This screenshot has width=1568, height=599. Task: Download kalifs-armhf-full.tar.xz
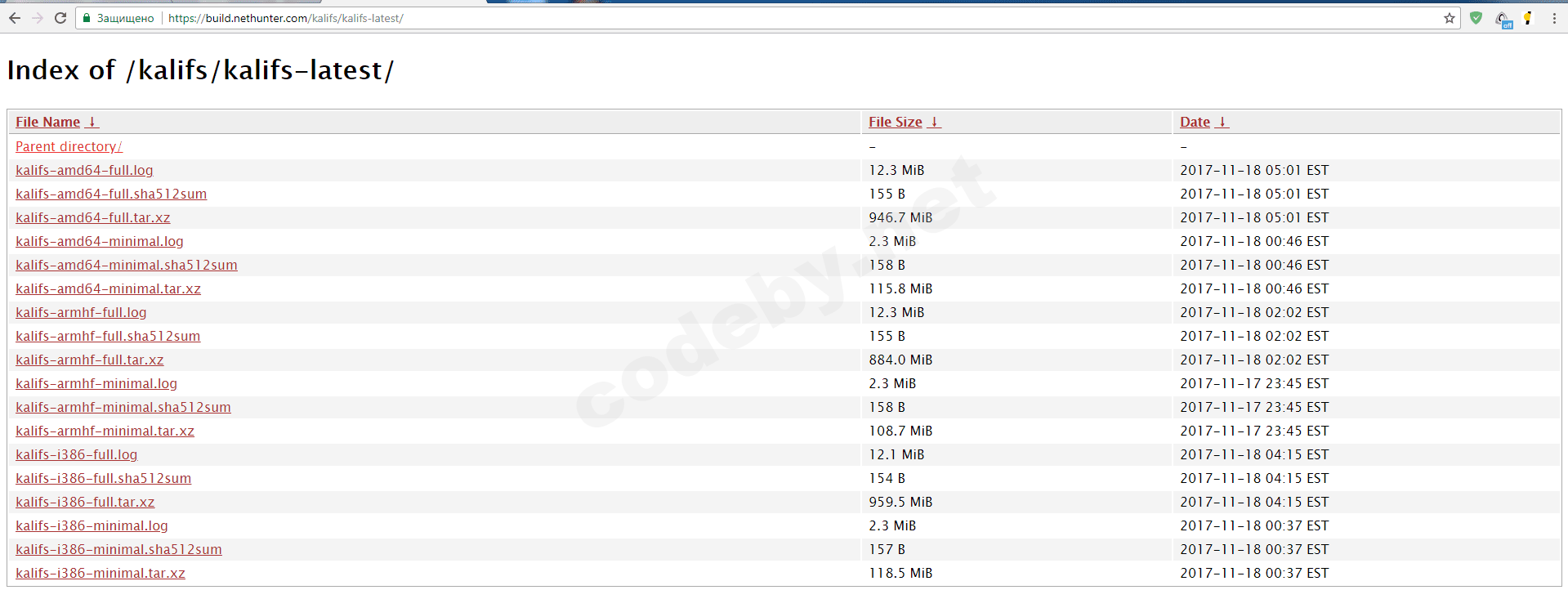tap(90, 360)
